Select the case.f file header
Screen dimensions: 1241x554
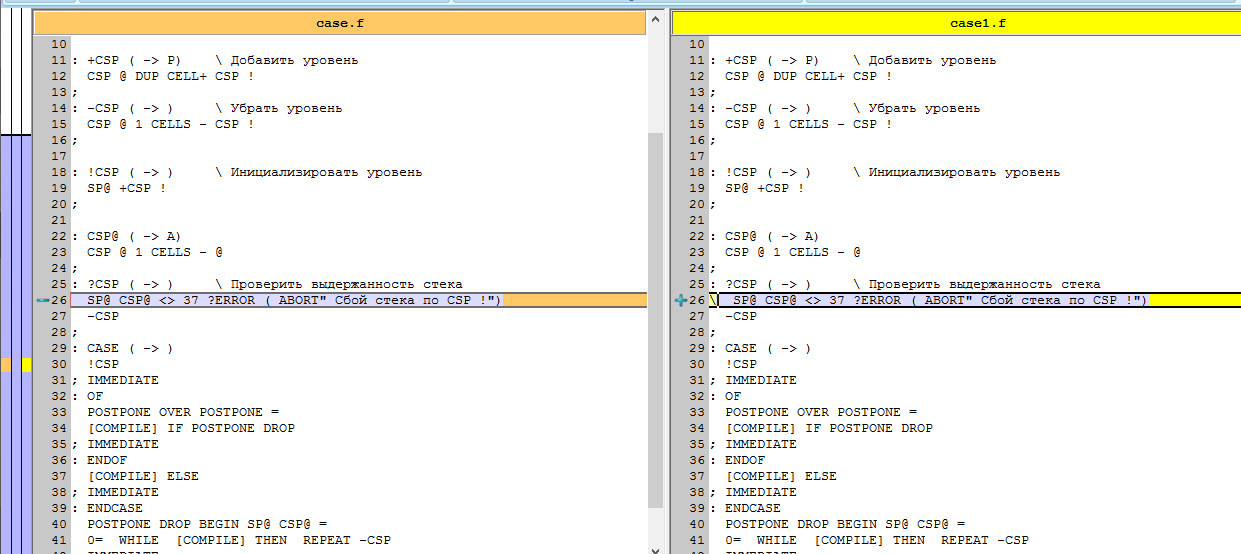pyautogui.click(x=340, y=22)
